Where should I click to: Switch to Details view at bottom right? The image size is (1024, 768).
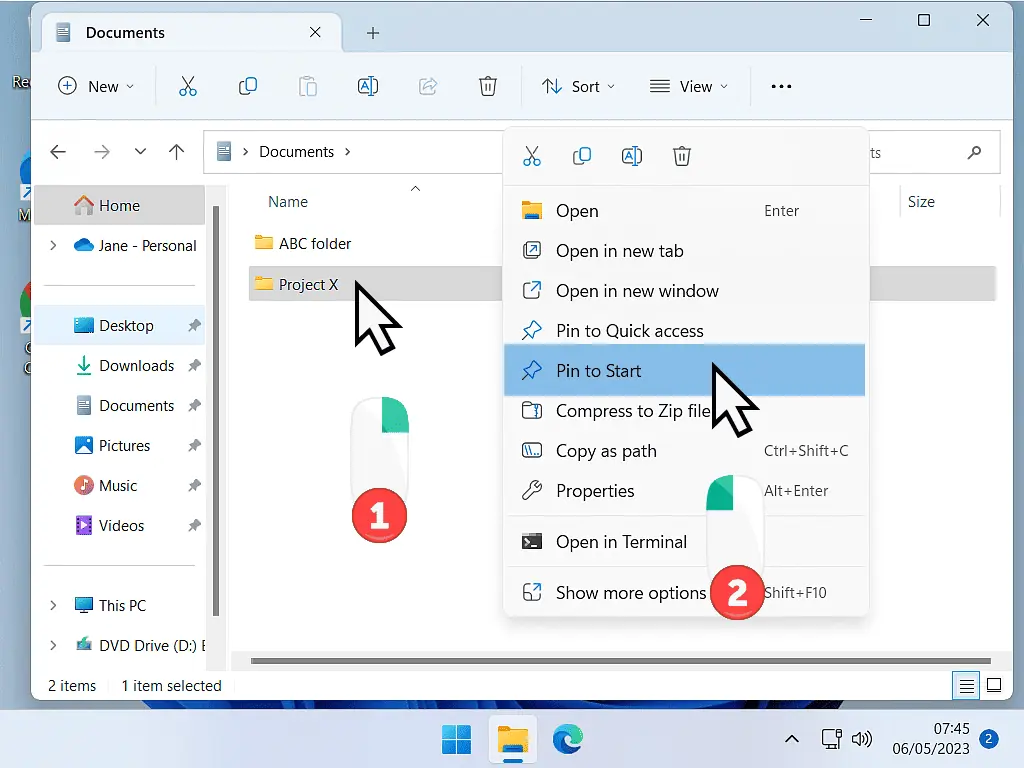[966, 686]
